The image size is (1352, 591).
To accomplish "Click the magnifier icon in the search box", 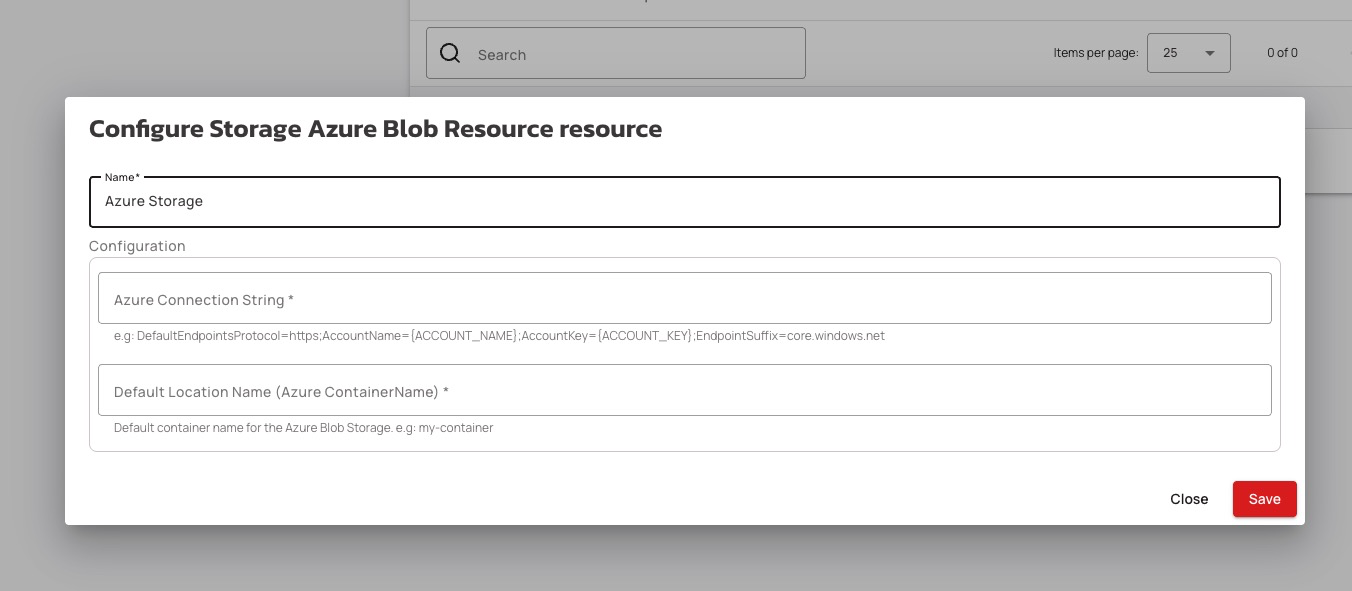I will tap(450, 54).
